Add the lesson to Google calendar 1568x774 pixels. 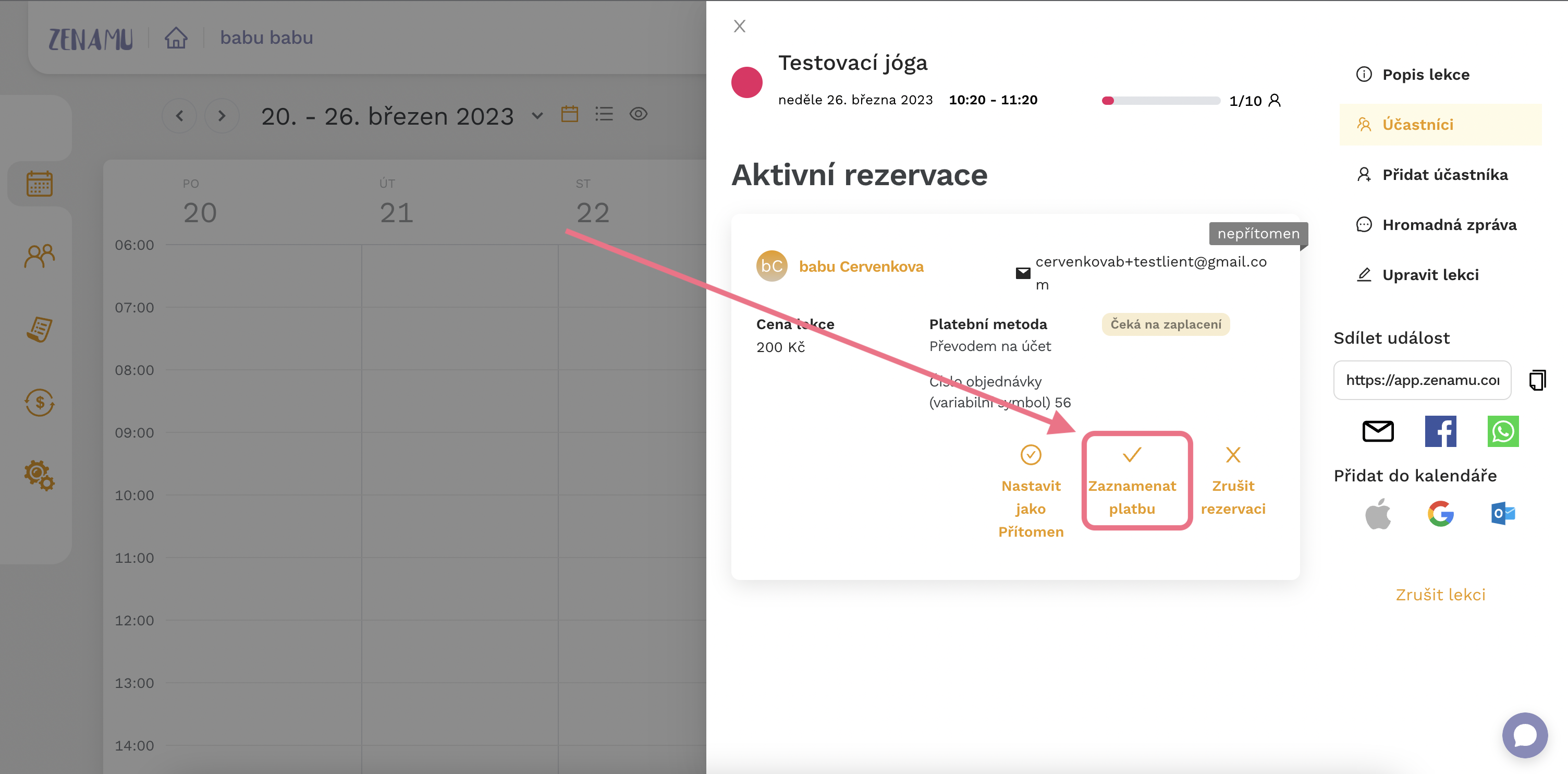1440,514
